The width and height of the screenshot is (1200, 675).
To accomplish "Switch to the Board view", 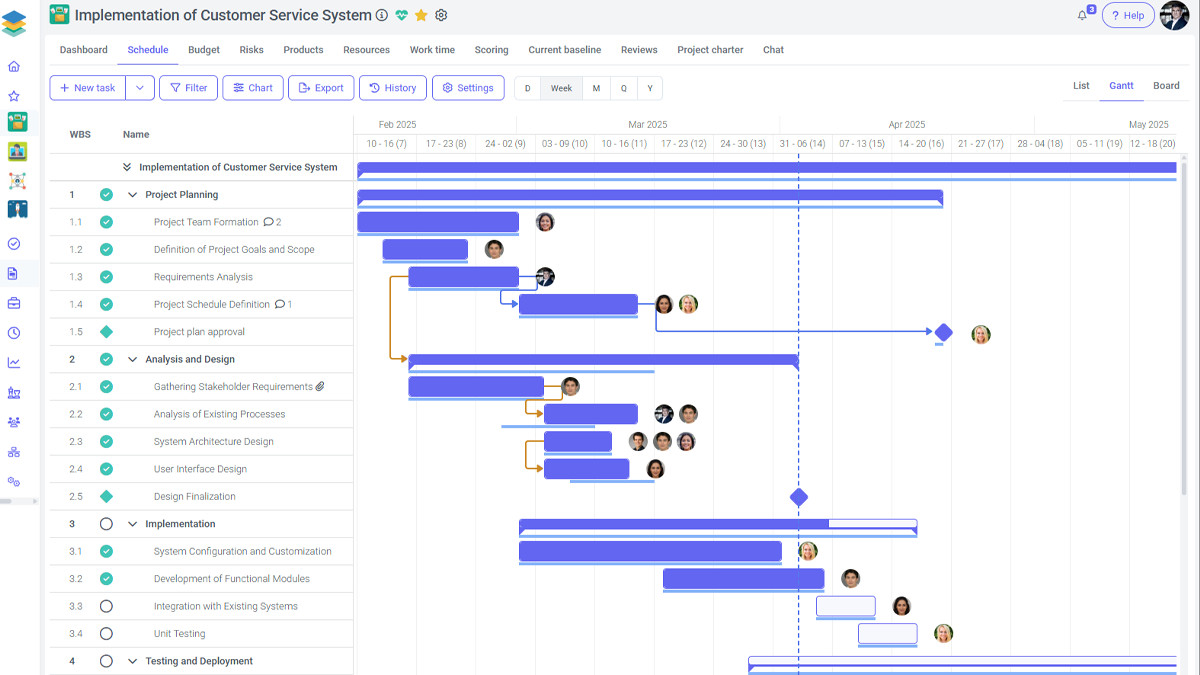I will pyautogui.click(x=1166, y=86).
